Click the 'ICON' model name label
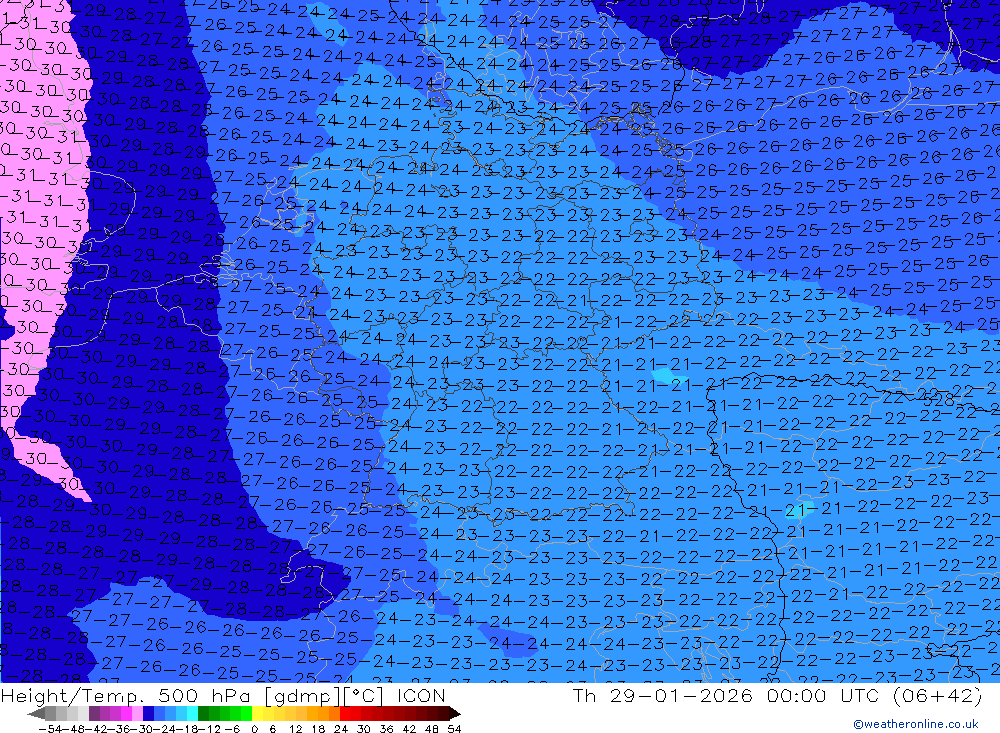1000x733 pixels. click(x=422, y=695)
